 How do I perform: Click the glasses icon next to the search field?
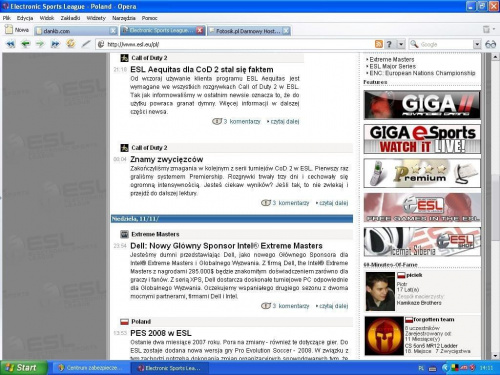490,44
